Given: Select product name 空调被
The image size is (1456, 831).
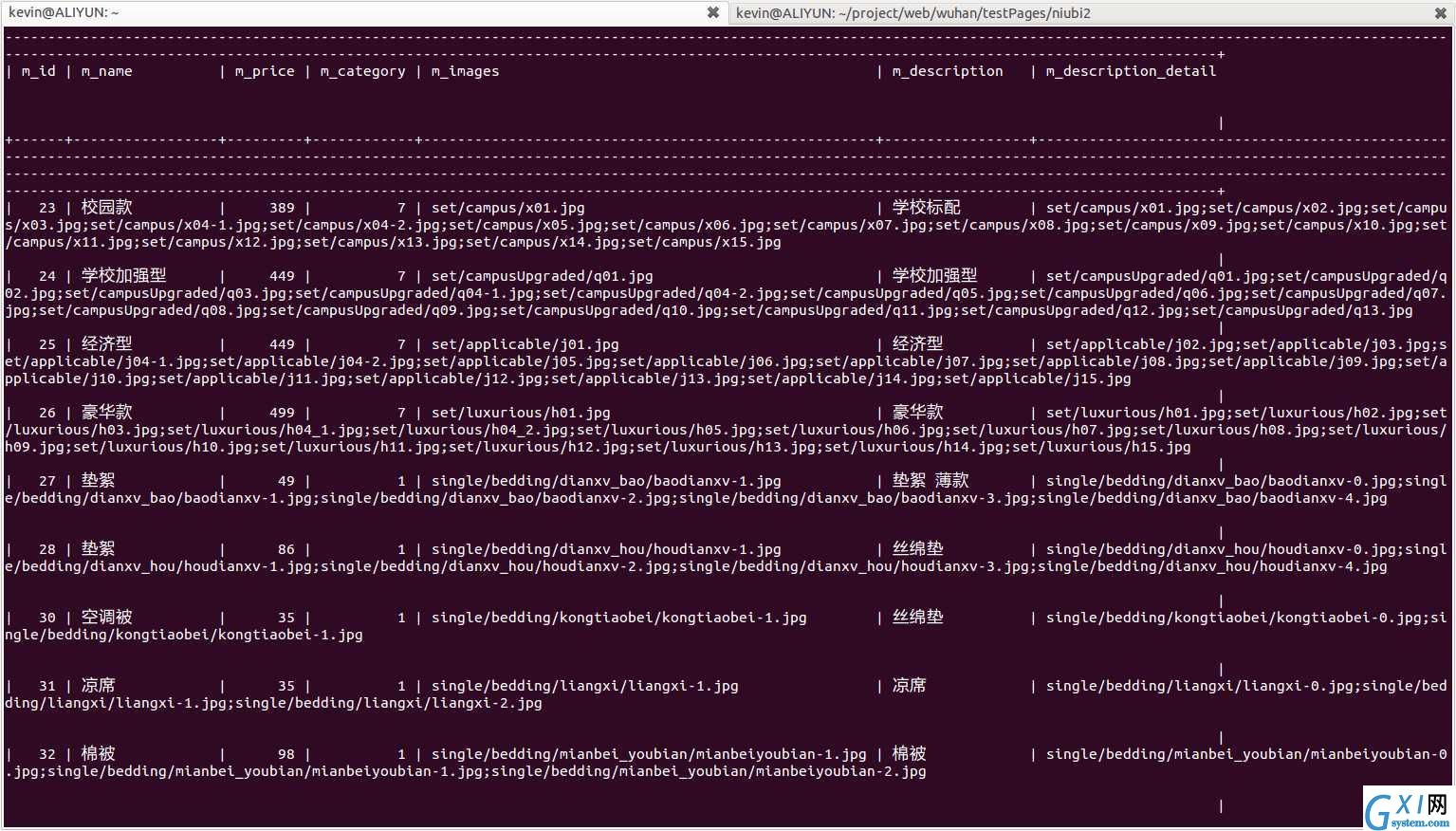Looking at the screenshot, I should (x=107, y=617).
